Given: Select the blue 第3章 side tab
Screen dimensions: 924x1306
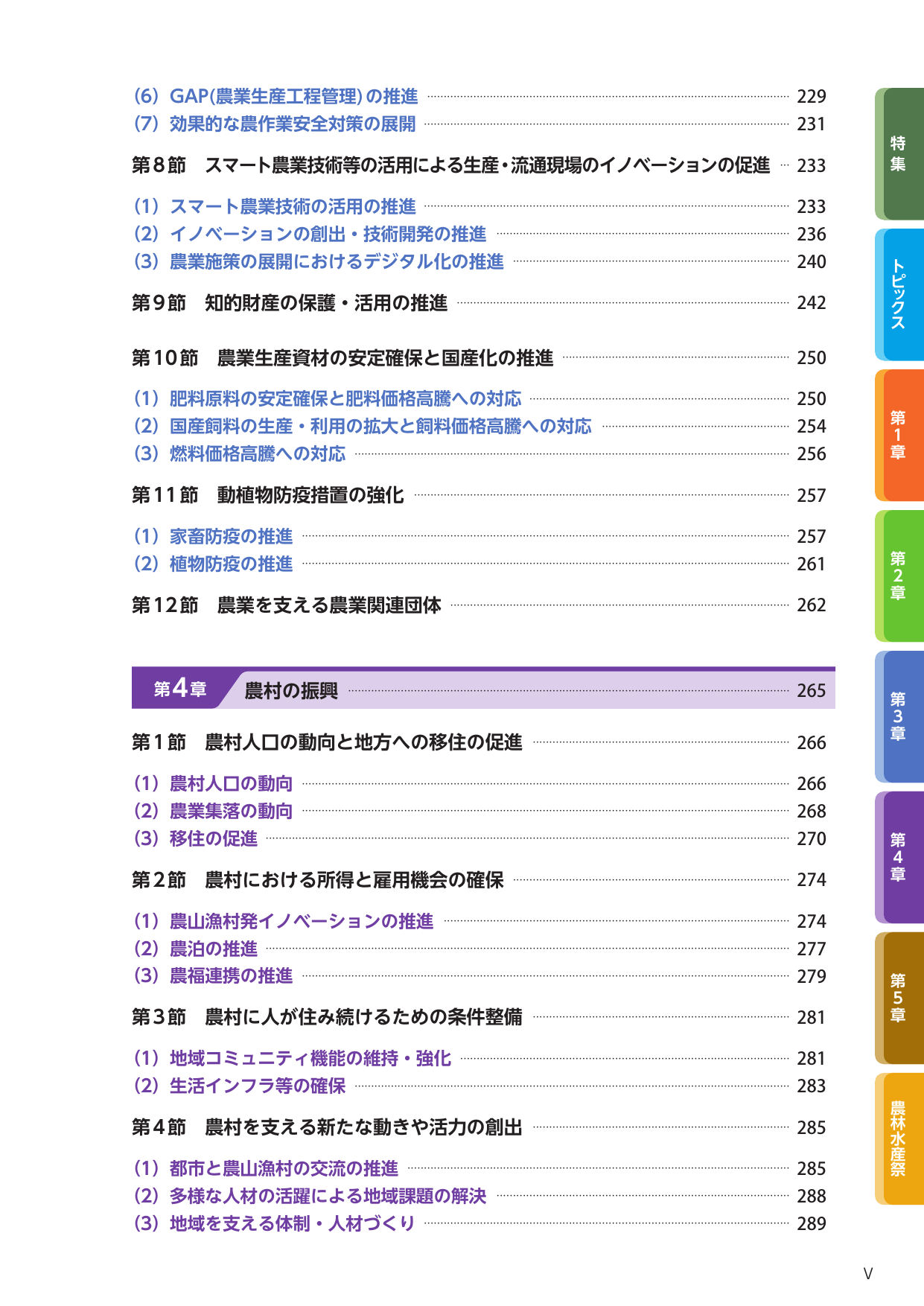Looking at the screenshot, I should tap(899, 717).
